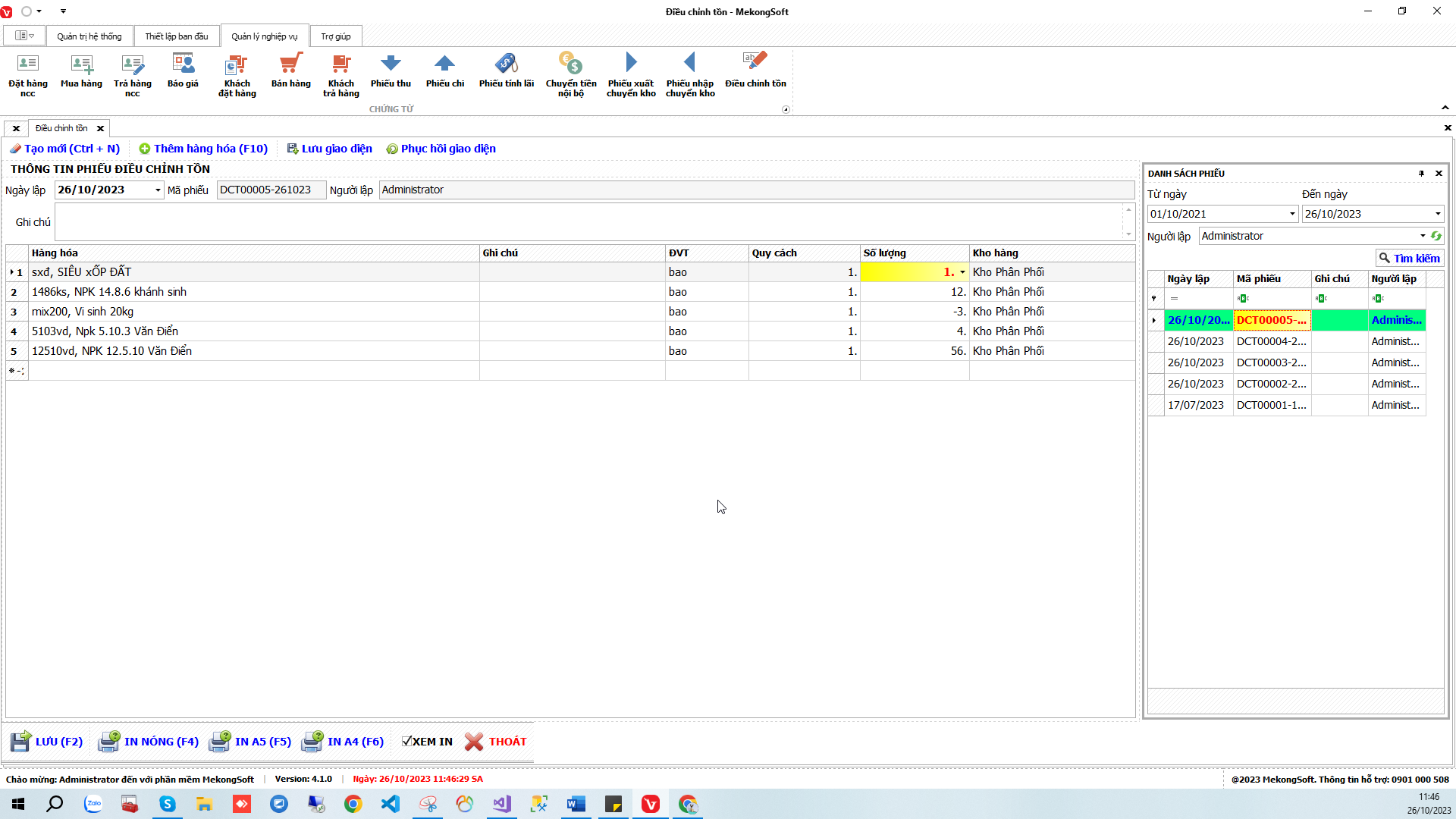Click the Báo giá quotation icon
The width and height of the screenshot is (1456, 819).
(183, 72)
